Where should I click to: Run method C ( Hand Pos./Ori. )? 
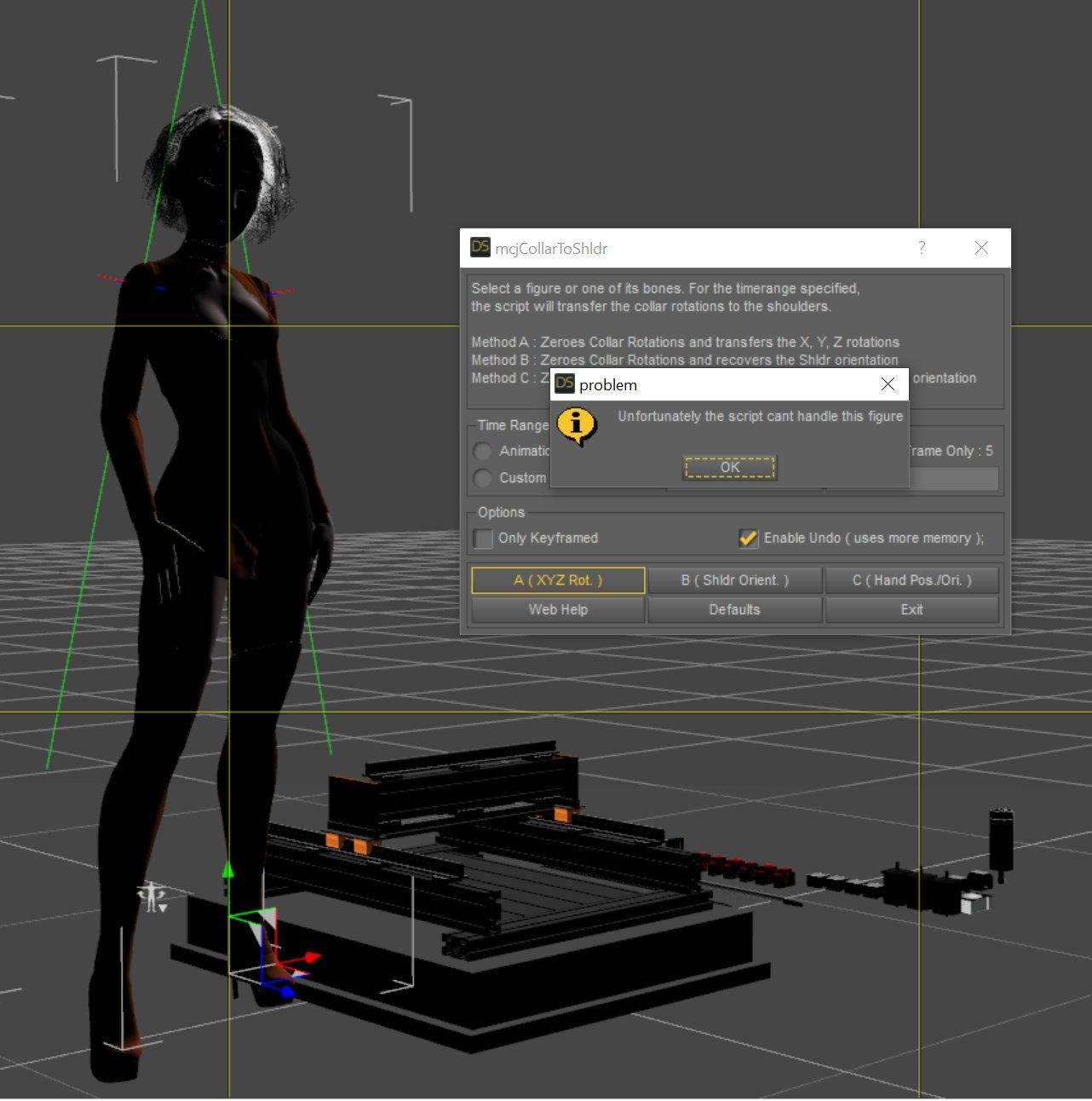[x=911, y=580]
